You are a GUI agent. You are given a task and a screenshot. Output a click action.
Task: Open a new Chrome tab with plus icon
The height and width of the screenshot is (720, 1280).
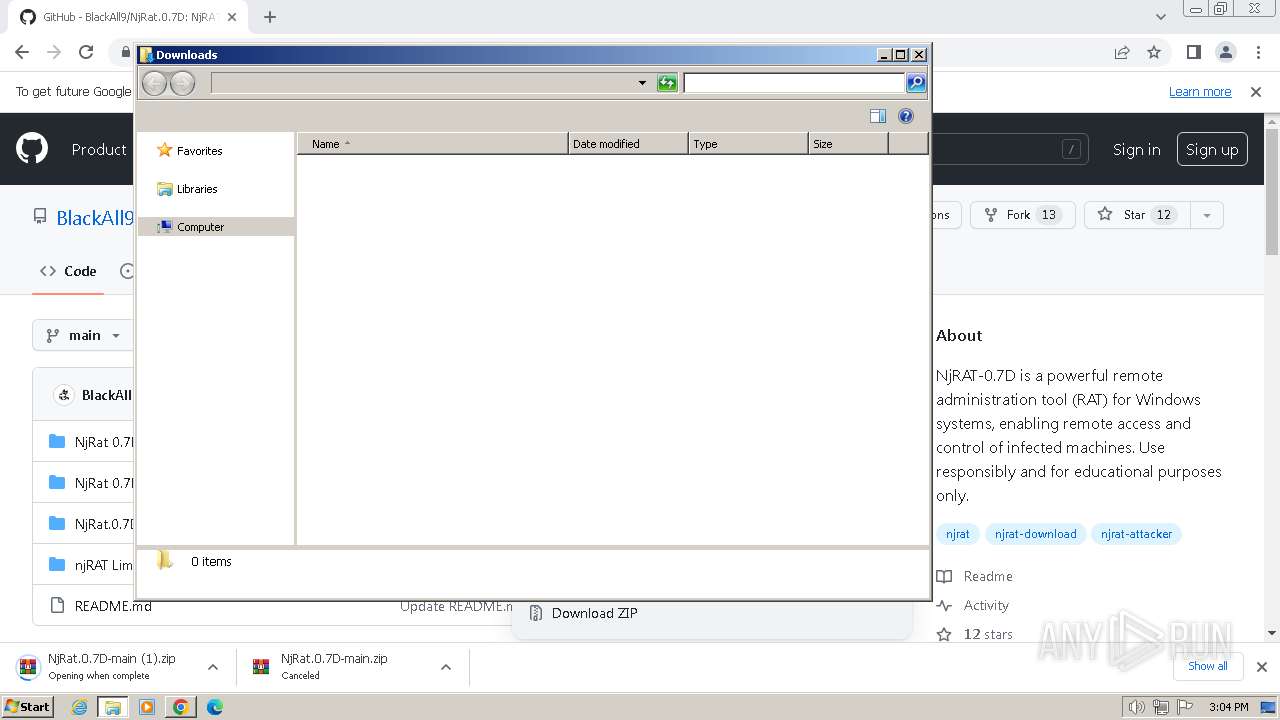pos(270,17)
